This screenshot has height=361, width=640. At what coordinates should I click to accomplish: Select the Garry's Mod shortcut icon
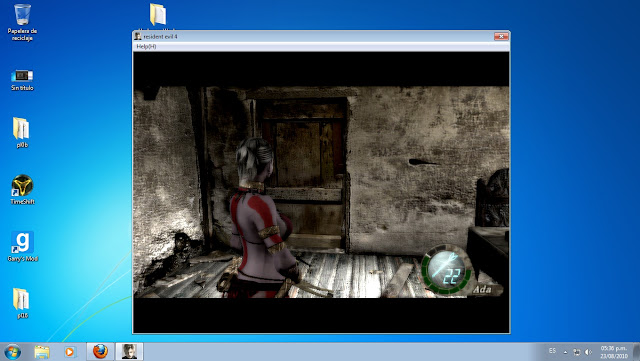[x=22, y=246]
